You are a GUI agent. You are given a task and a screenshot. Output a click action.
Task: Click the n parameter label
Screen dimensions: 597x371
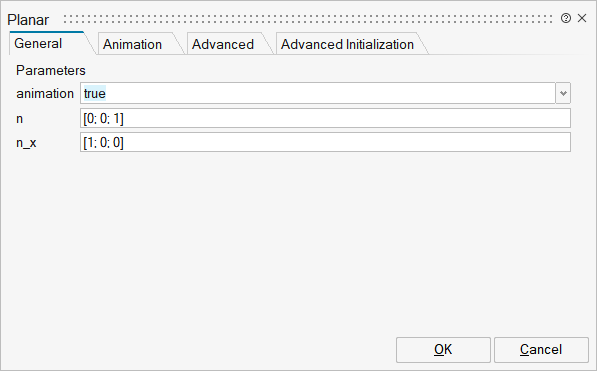pos(19,119)
